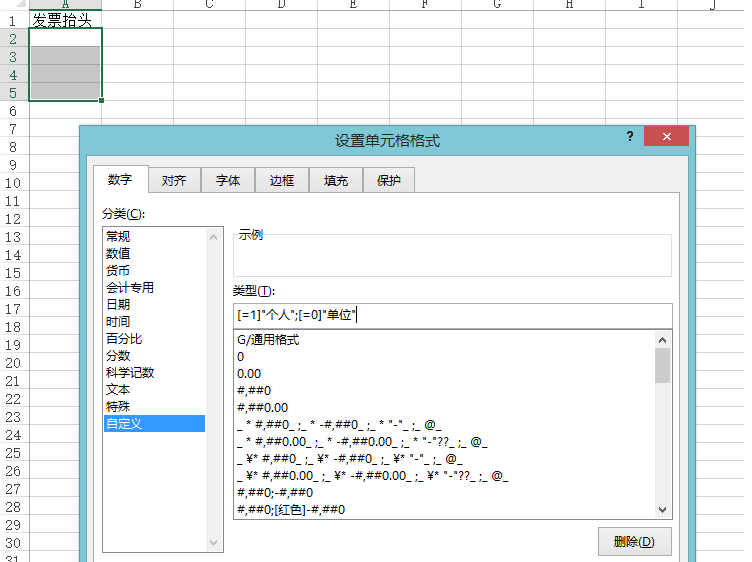752x562 pixels.
Task: Choose format 0.00 from the type list
Action: click(x=444, y=374)
